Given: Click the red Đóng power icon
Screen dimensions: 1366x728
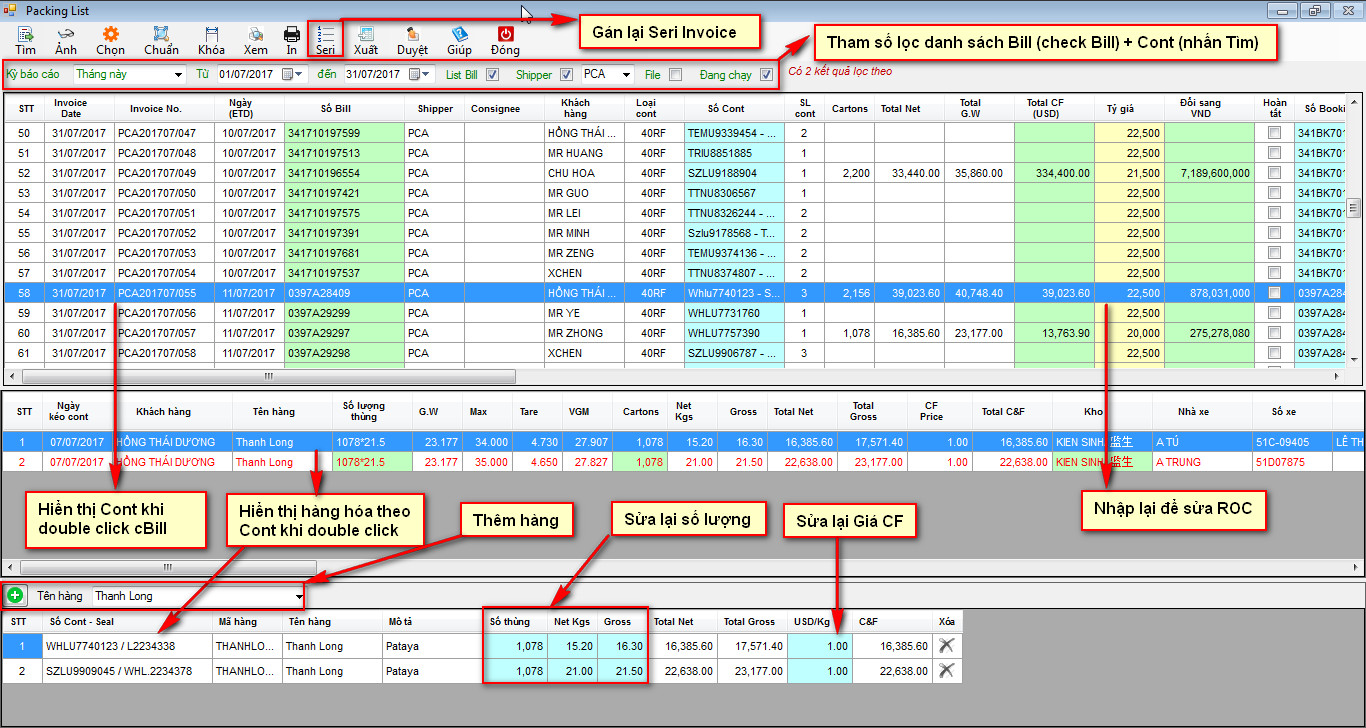Looking at the screenshot, I should coord(505,40).
